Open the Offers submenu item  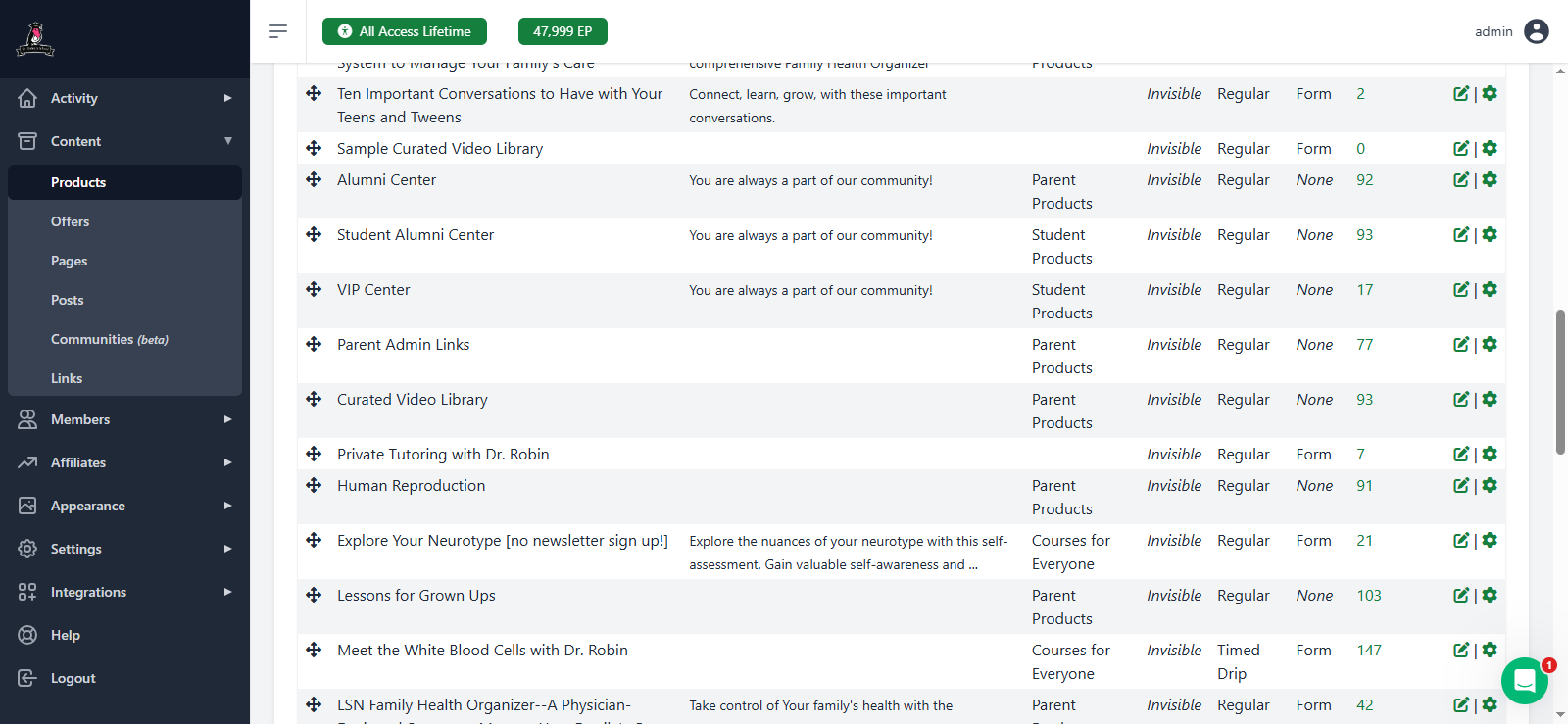click(x=71, y=221)
